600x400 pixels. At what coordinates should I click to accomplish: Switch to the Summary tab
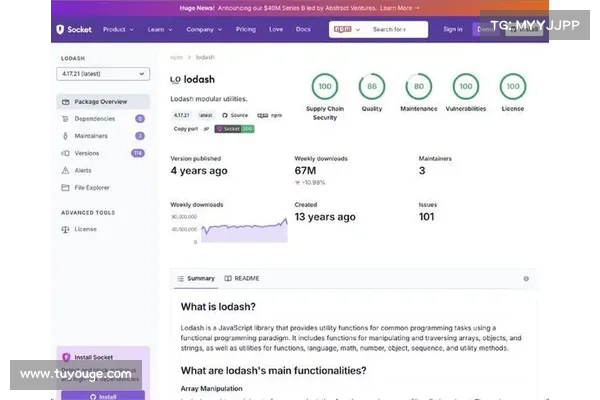pyautogui.click(x=196, y=279)
